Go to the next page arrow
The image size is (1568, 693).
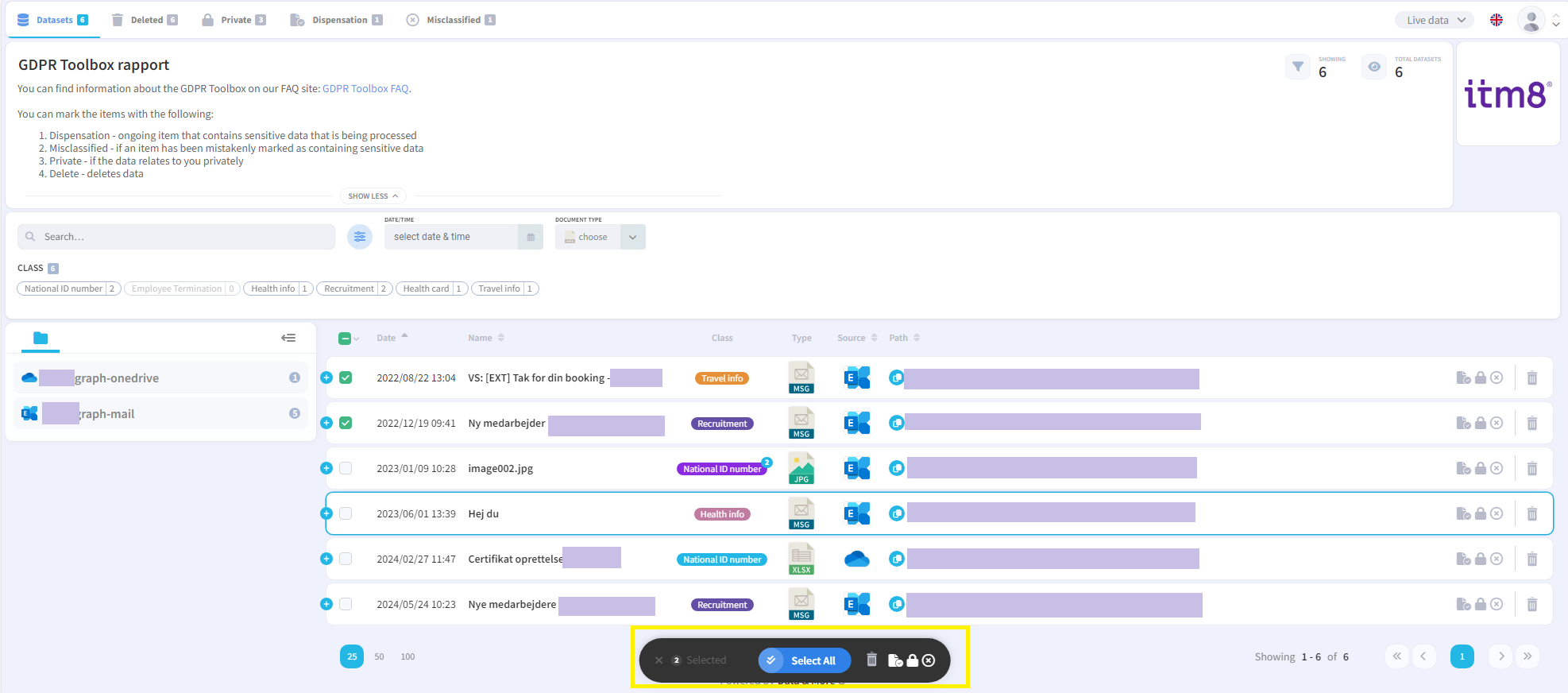click(x=1500, y=656)
